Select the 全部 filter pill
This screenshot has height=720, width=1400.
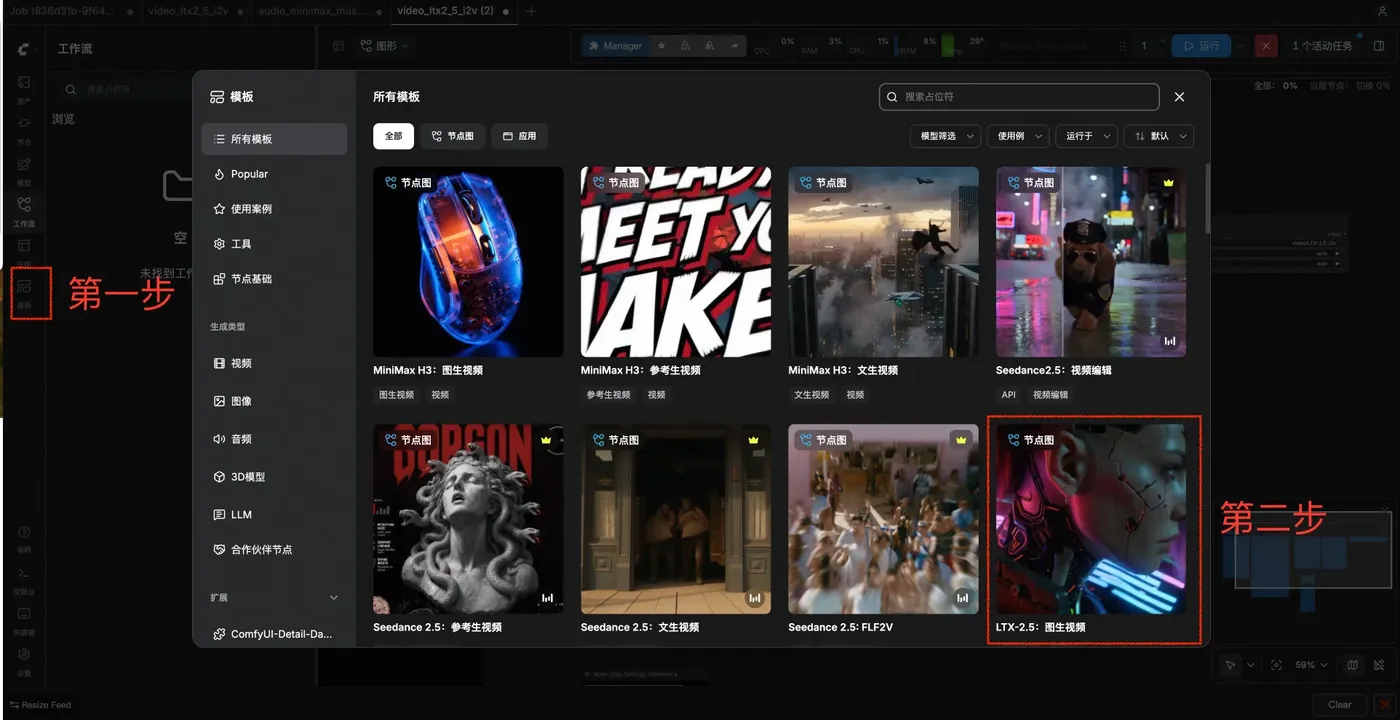point(393,136)
